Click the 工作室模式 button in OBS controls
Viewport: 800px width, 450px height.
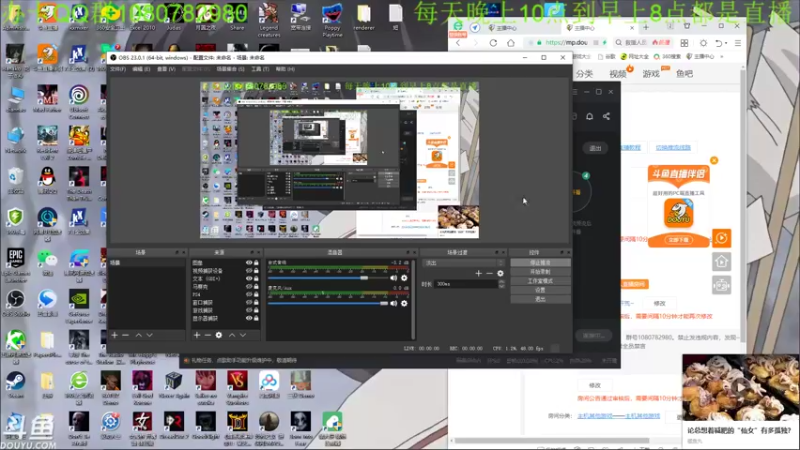click(540, 281)
